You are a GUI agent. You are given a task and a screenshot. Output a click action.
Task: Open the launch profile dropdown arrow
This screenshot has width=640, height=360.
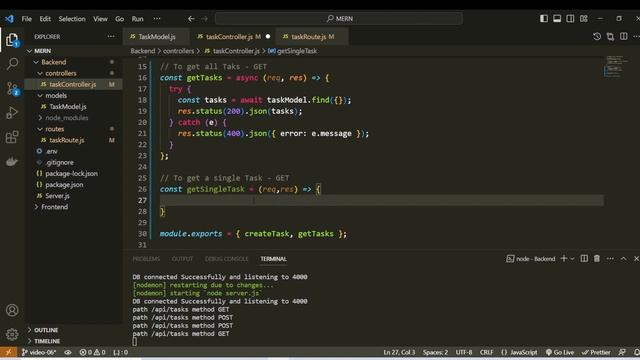(572, 259)
